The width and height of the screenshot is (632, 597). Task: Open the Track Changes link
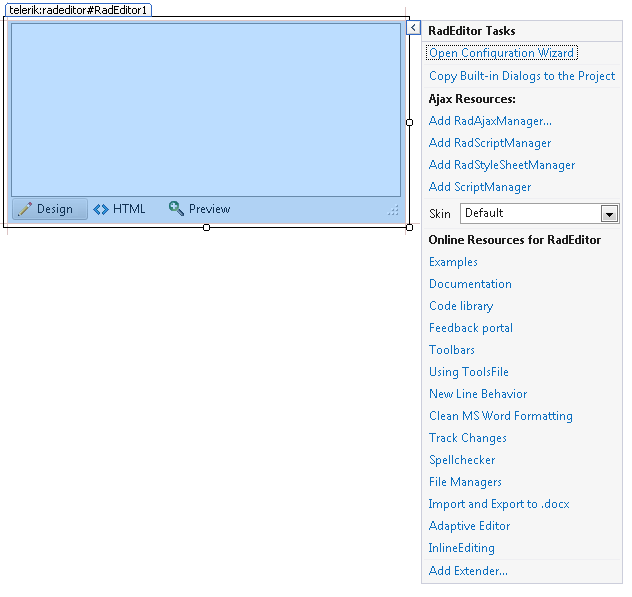point(468,438)
